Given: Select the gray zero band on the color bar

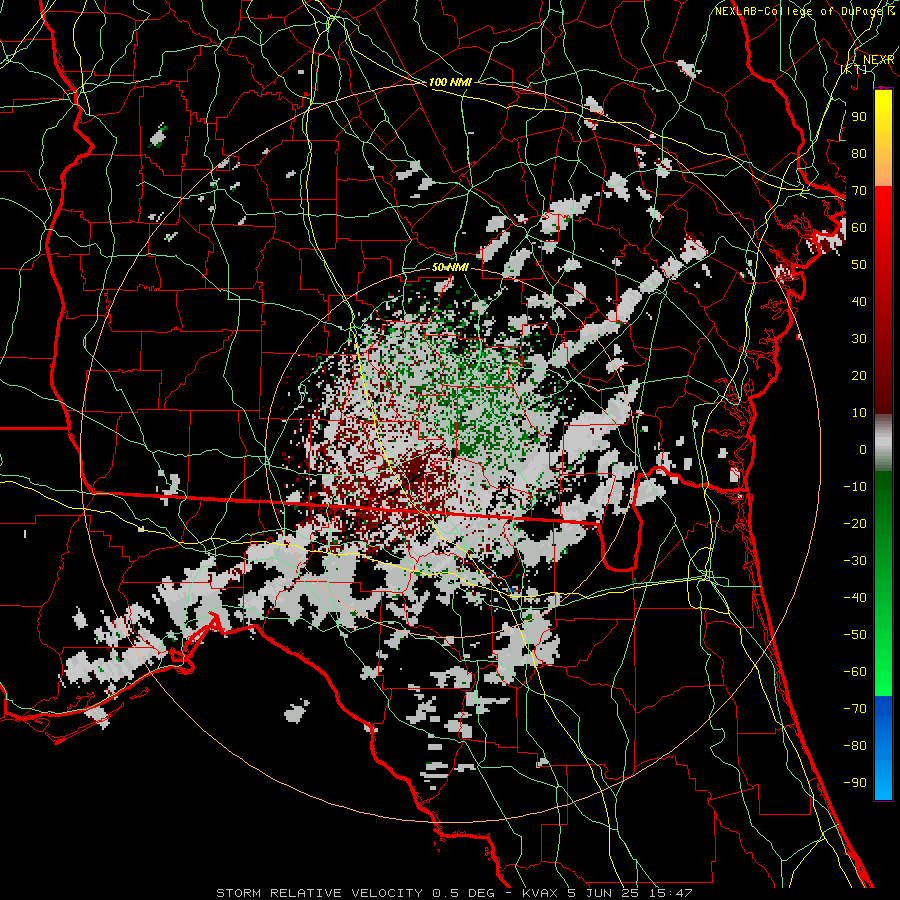Looking at the screenshot, I should (x=883, y=442).
